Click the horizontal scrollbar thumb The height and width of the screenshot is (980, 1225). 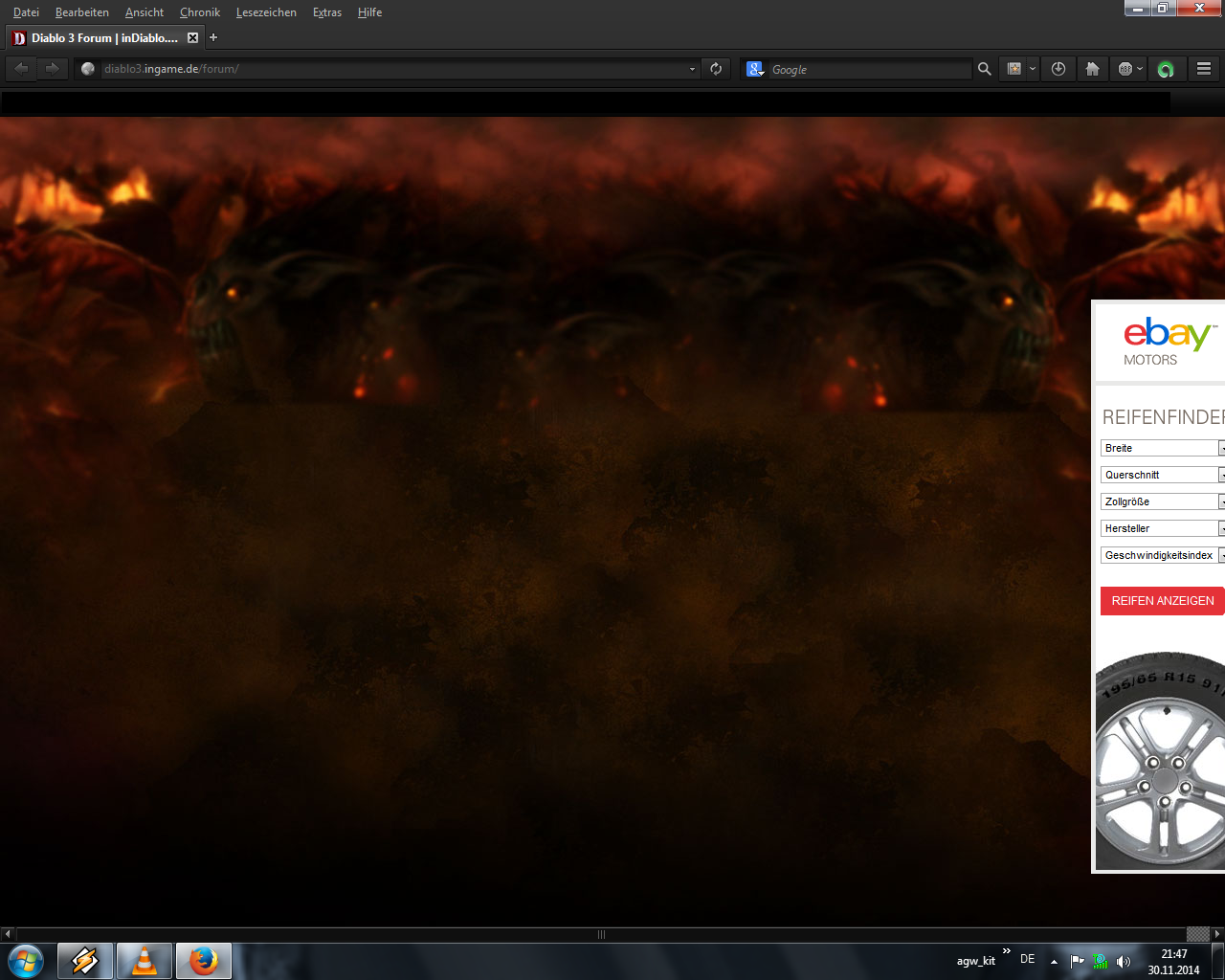pos(601,934)
